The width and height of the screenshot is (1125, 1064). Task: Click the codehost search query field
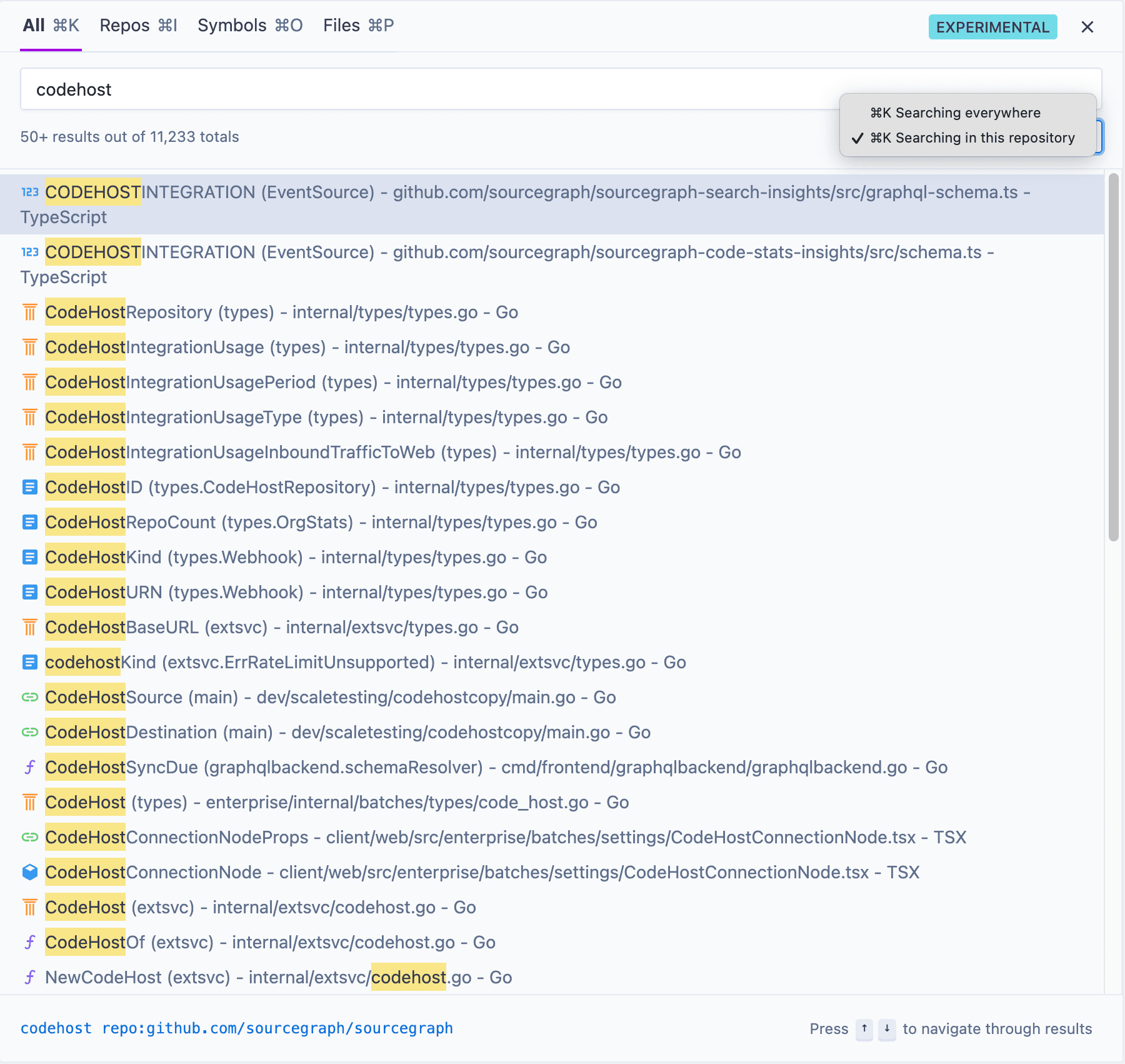coord(561,89)
